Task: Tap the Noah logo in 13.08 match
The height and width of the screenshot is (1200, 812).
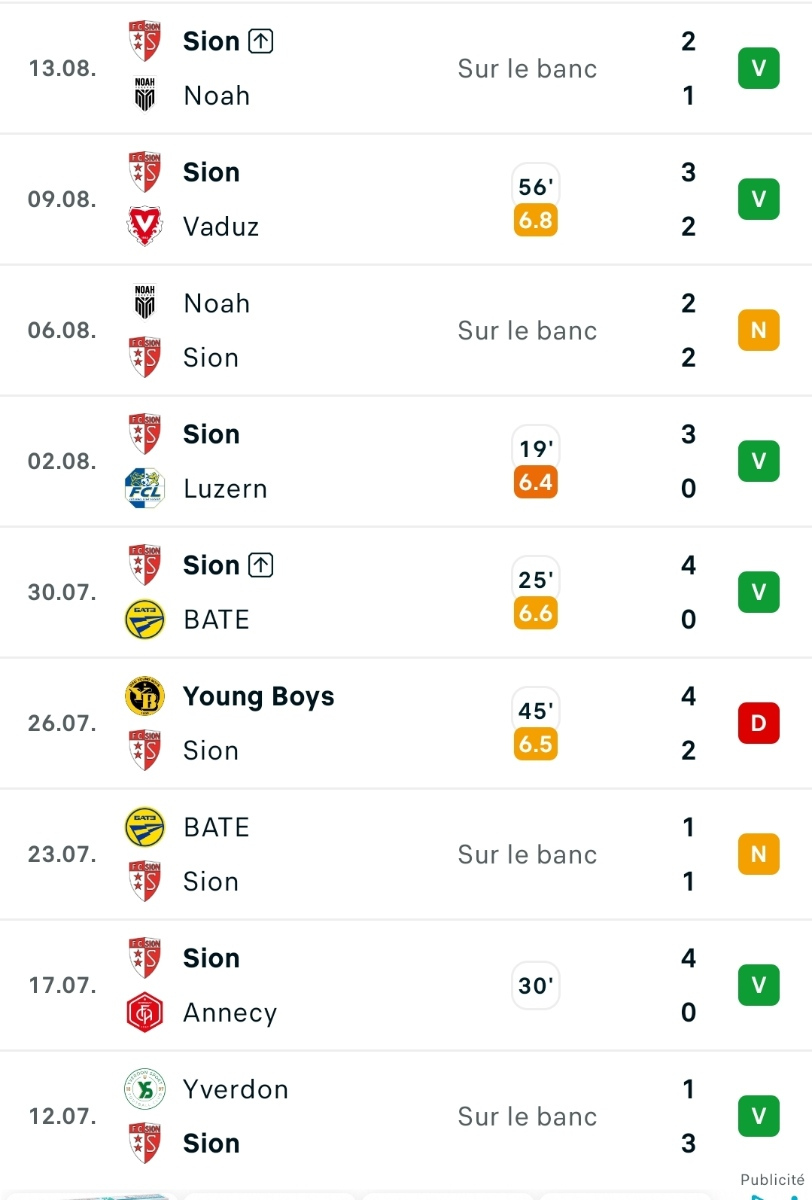Action: (145, 95)
